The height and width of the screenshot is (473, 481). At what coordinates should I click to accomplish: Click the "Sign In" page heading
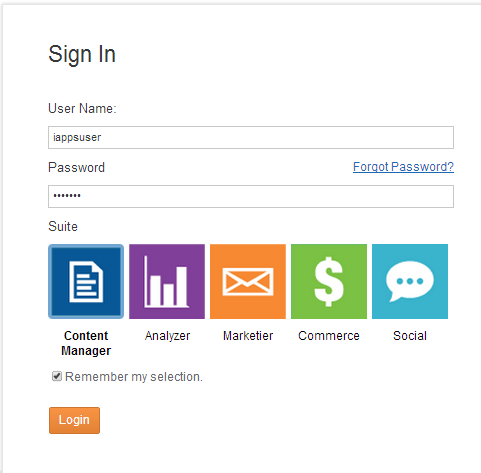[x=82, y=54]
